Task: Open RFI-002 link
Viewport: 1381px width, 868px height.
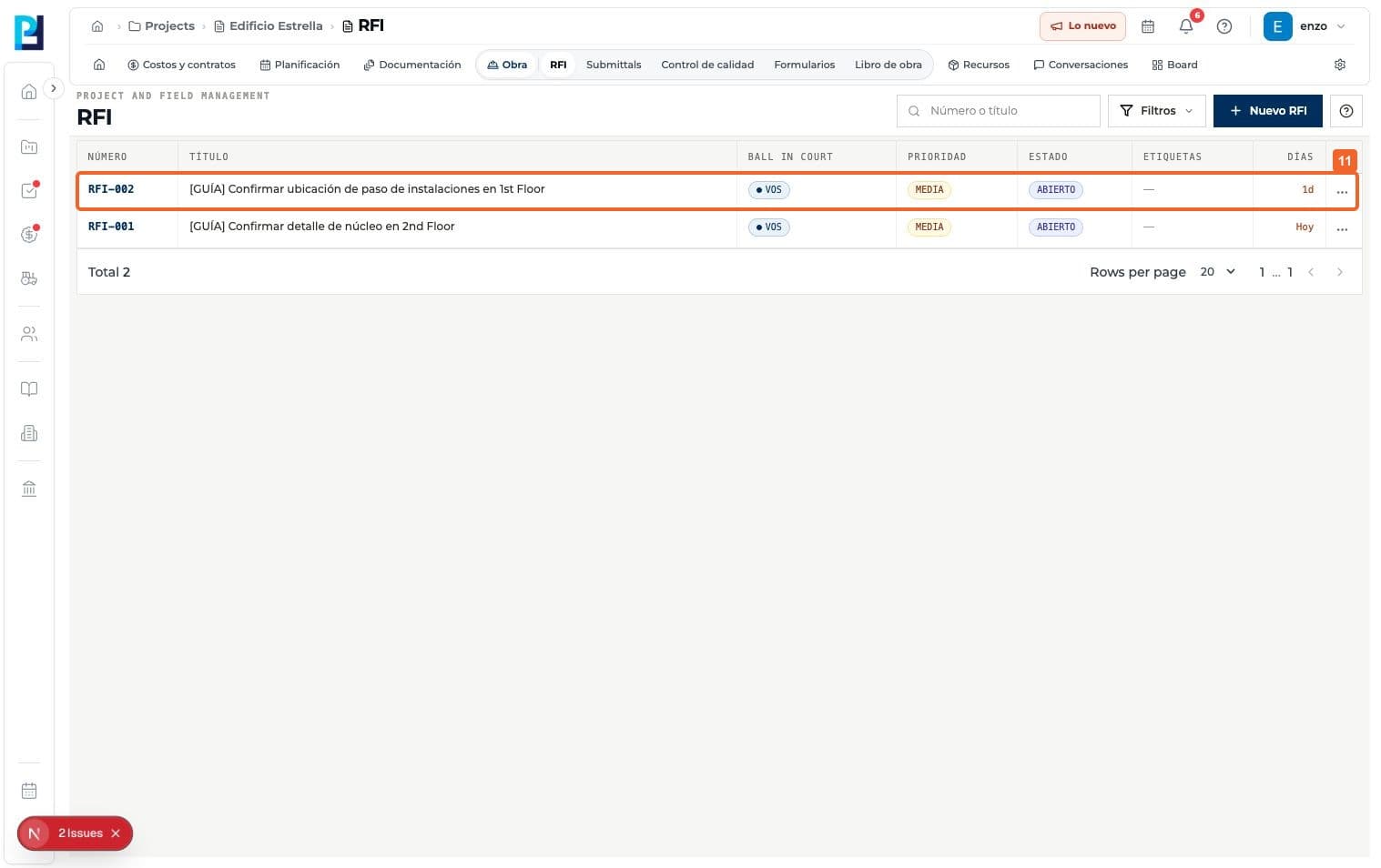Action: point(111,189)
